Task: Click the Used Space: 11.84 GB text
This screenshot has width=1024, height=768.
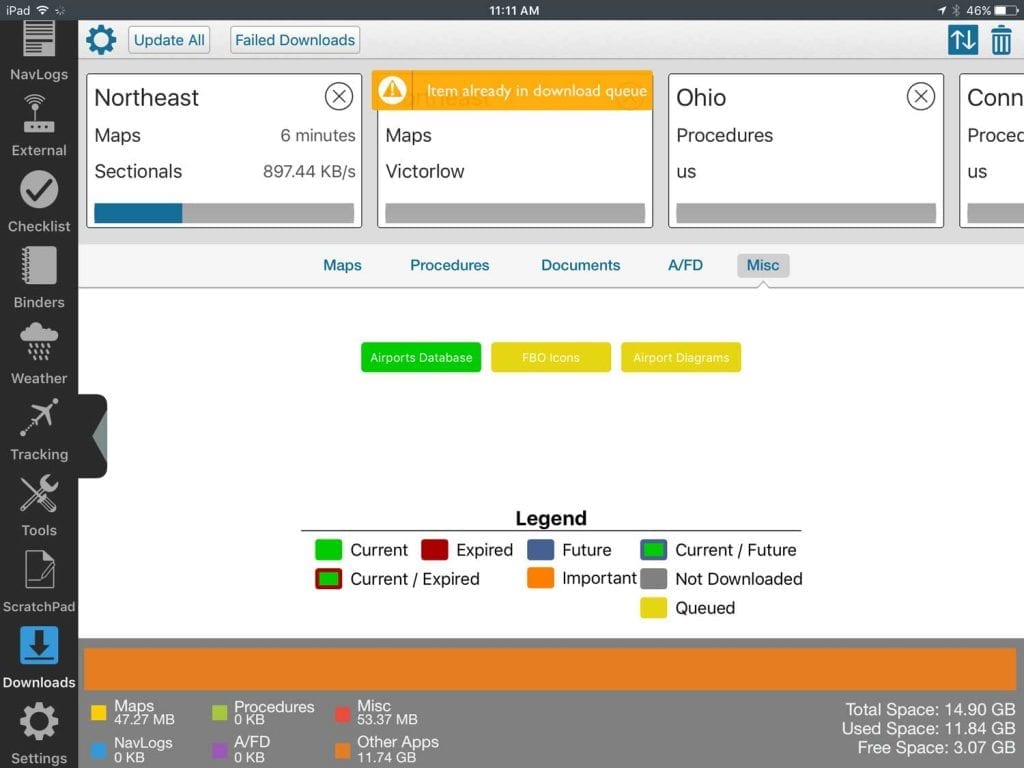Action: point(928,728)
